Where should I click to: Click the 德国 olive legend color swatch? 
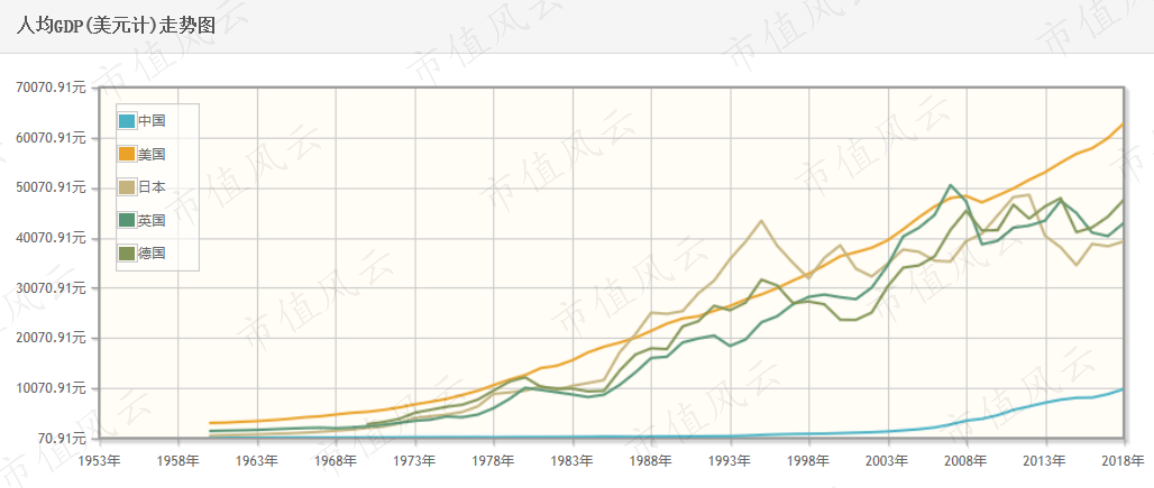click(127, 254)
